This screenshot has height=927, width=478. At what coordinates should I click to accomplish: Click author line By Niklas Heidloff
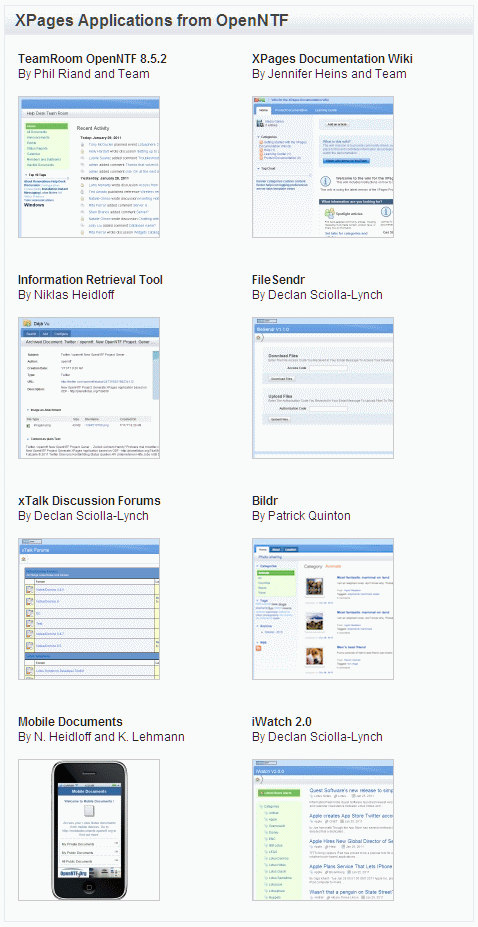[x=66, y=294]
